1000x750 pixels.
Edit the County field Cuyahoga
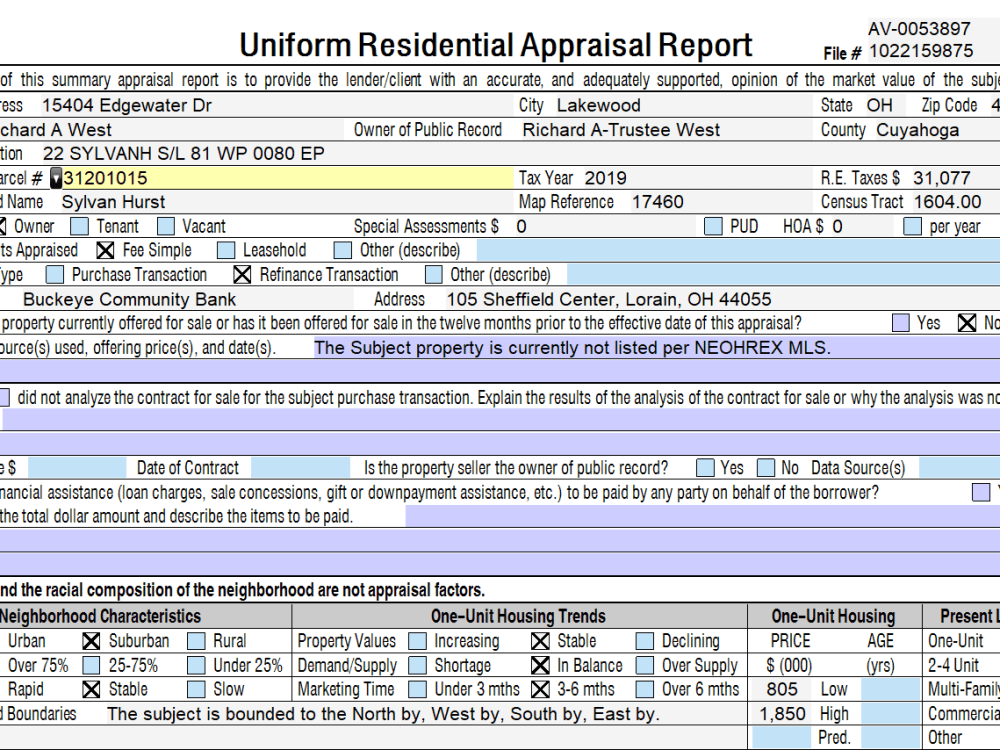point(936,130)
